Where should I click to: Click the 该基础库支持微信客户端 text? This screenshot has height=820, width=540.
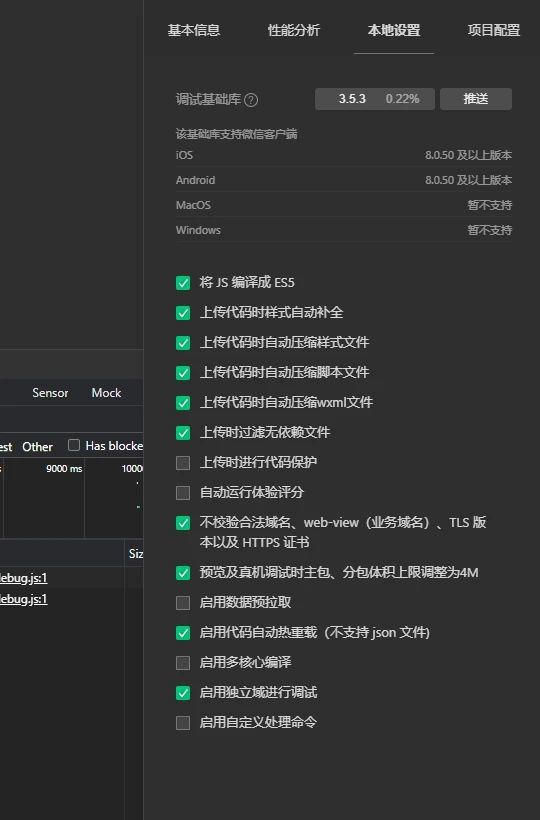[x=236, y=134]
